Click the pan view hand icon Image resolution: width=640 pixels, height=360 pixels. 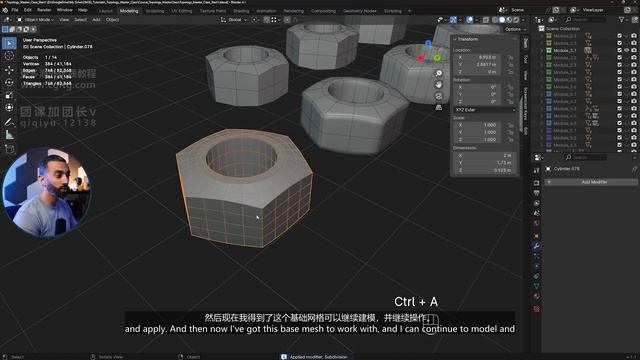pos(439,85)
